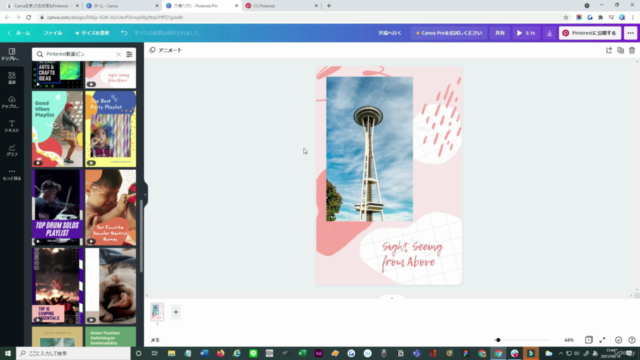The image size is (640, 360).
Task: Publish the design to Pinterest
Action: tap(590, 33)
